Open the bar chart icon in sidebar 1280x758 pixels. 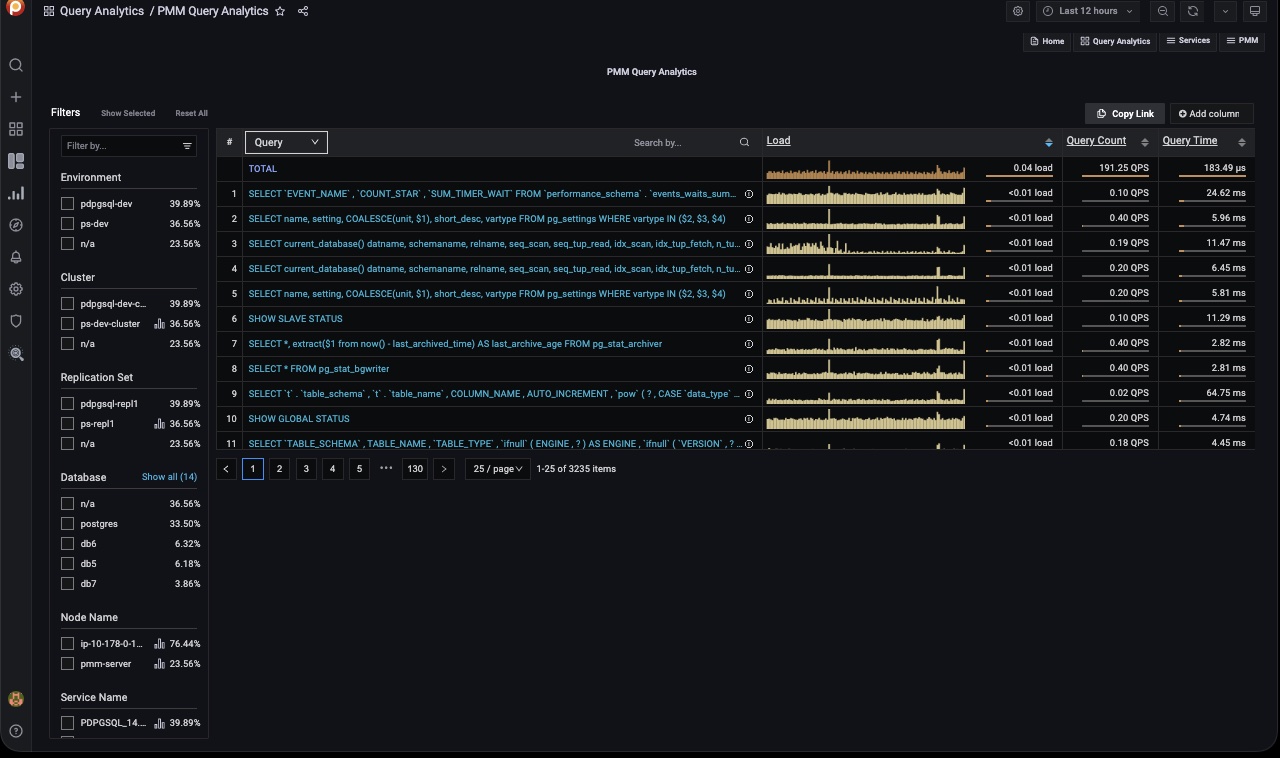pyautogui.click(x=16, y=193)
